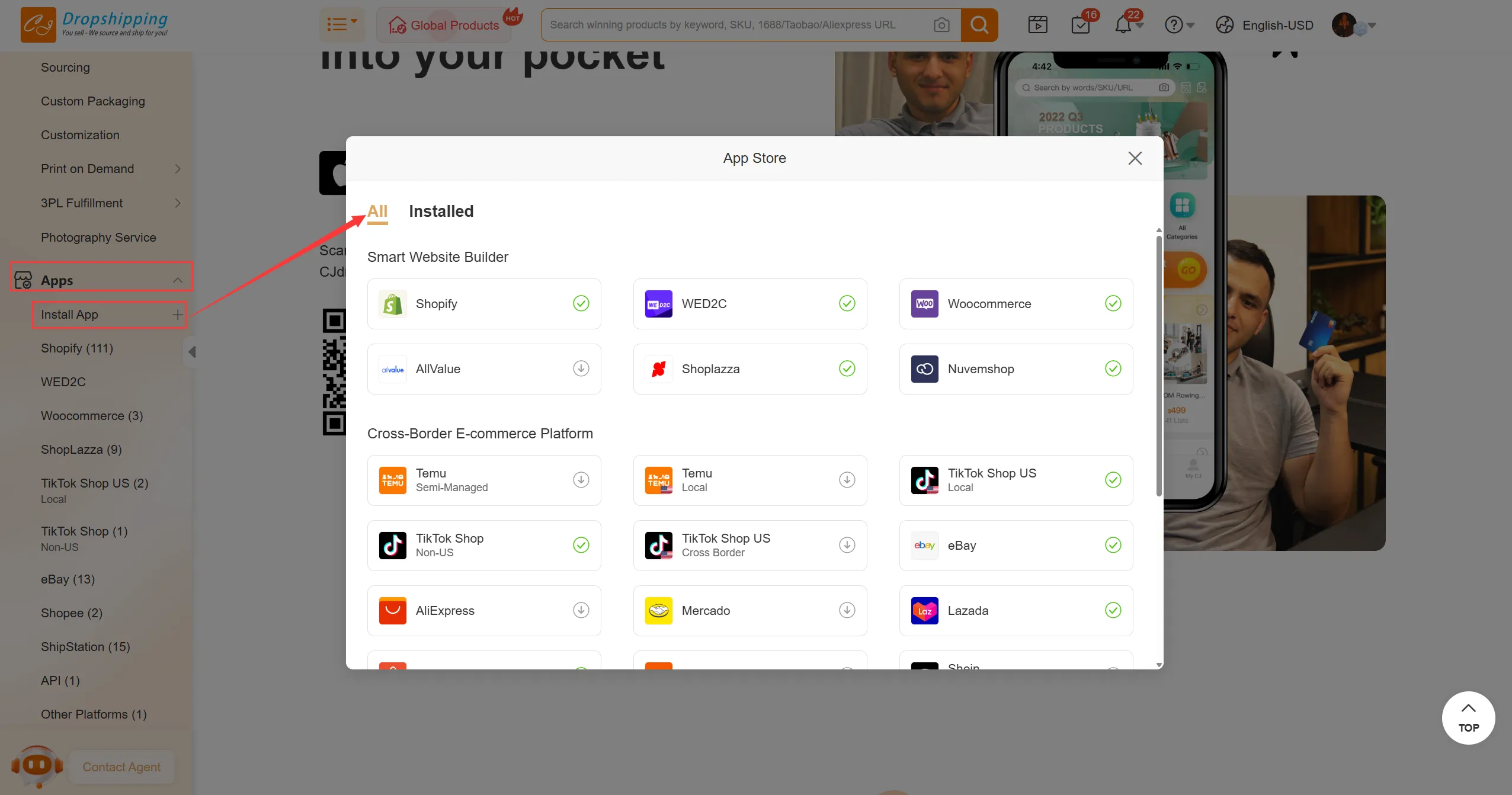Switch to the Installed tab
The width and height of the screenshot is (1512, 795).
(x=441, y=211)
